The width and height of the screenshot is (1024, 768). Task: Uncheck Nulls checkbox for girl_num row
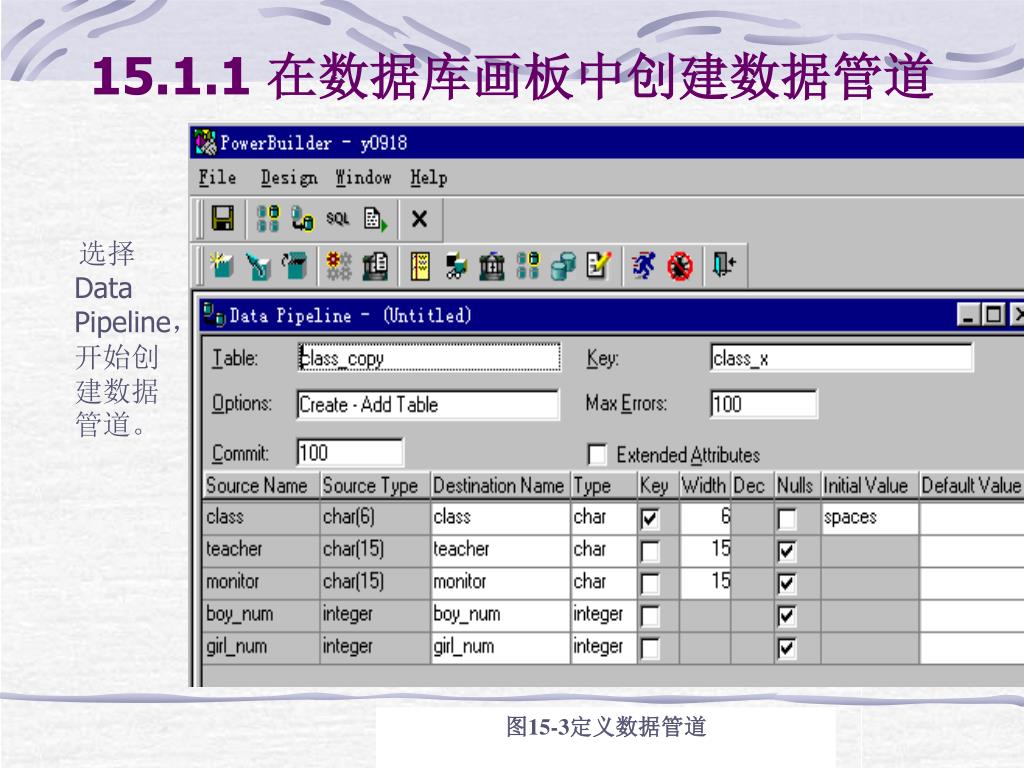click(787, 648)
